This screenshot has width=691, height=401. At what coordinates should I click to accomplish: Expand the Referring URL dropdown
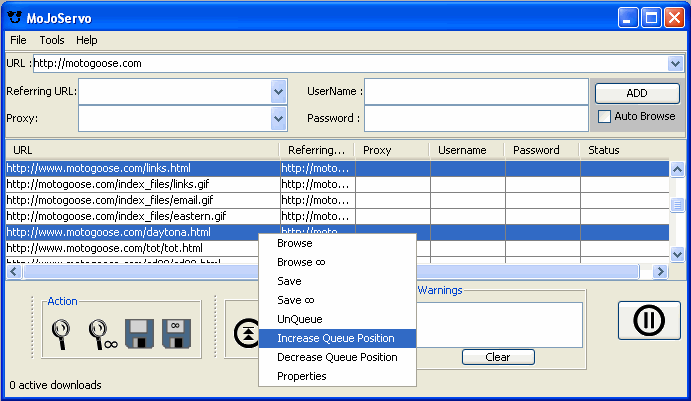(x=278, y=92)
